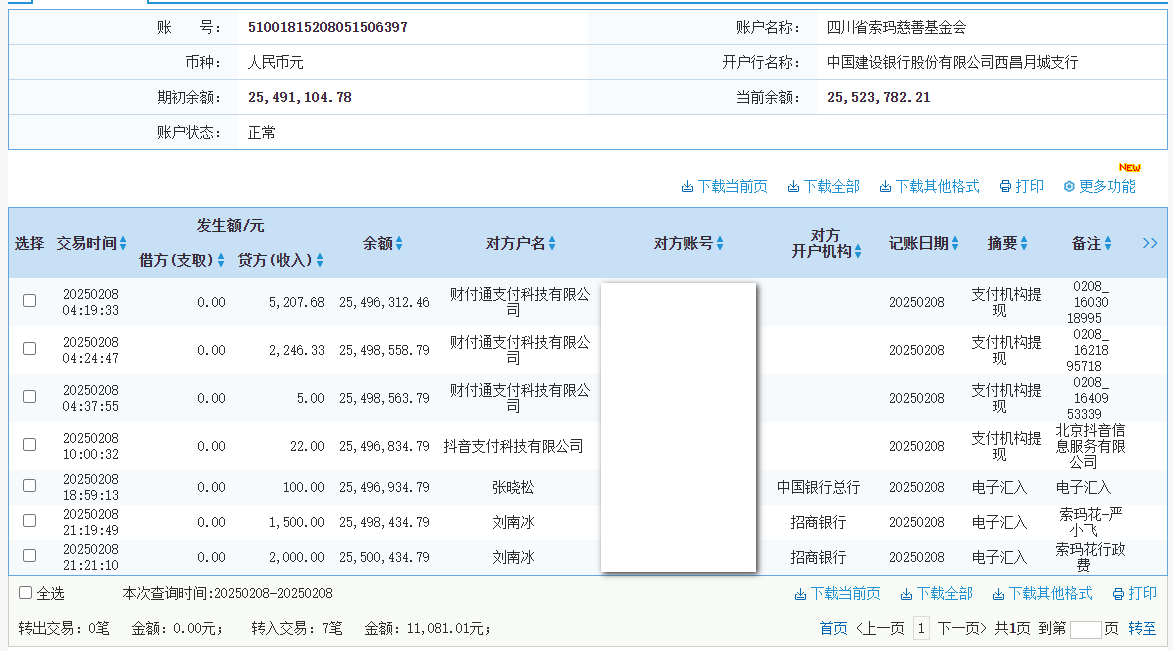
Task: Sort by 贷方(收入) column arrows
Action: click(x=320, y=260)
